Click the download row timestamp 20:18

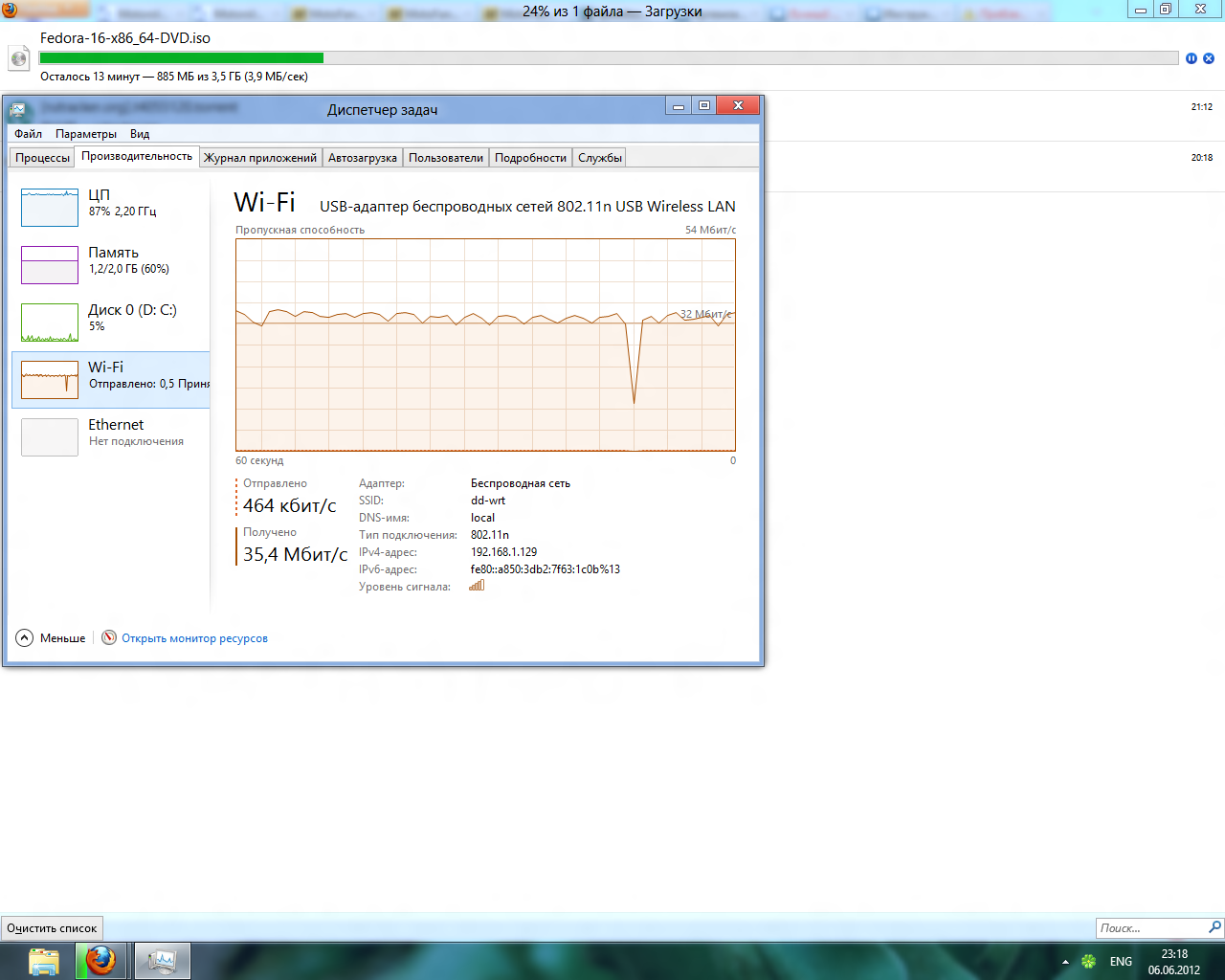[x=1202, y=158]
